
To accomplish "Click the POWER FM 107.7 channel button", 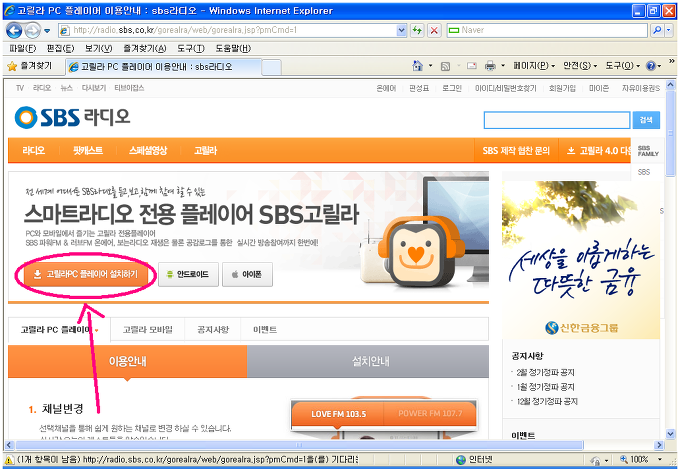I will tap(430, 413).
